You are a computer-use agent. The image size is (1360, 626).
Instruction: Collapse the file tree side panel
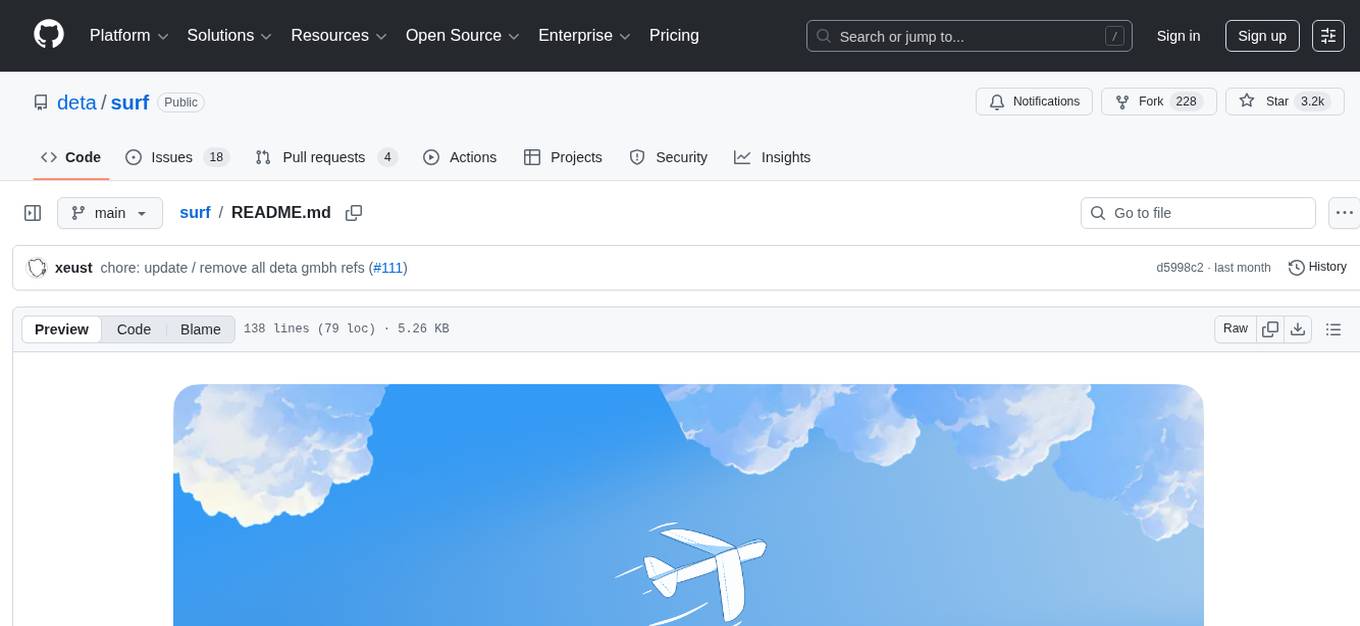tap(33, 213)
